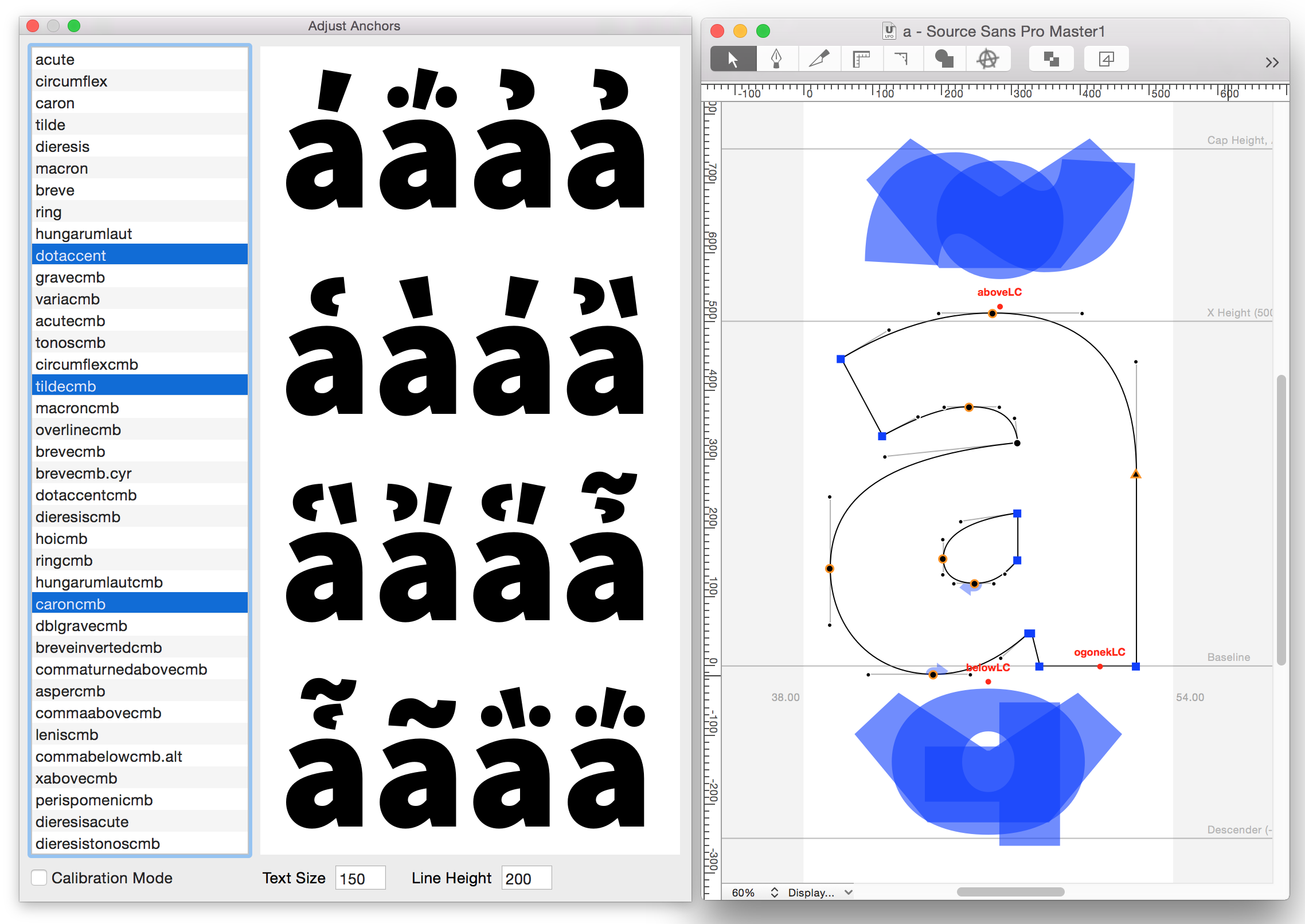
Task: Select the arrow editing tool
Action: tap(733, 59)
